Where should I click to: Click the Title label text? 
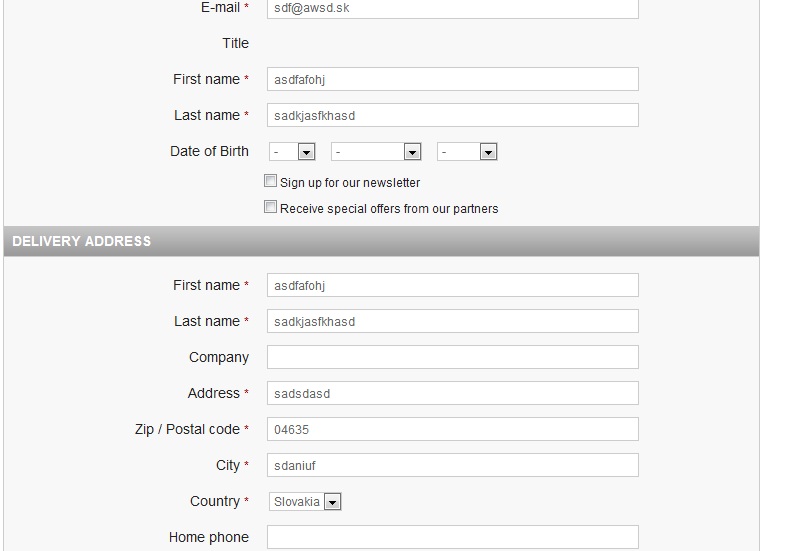coord(235,43)
